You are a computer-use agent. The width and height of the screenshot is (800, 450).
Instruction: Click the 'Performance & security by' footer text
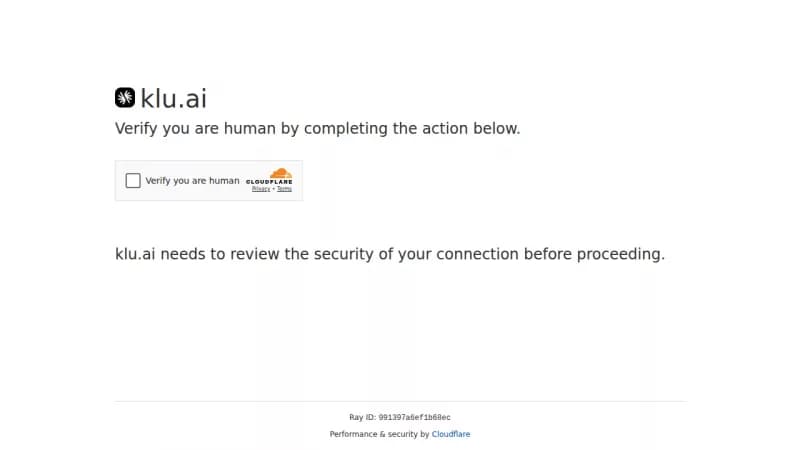[380, 434]
